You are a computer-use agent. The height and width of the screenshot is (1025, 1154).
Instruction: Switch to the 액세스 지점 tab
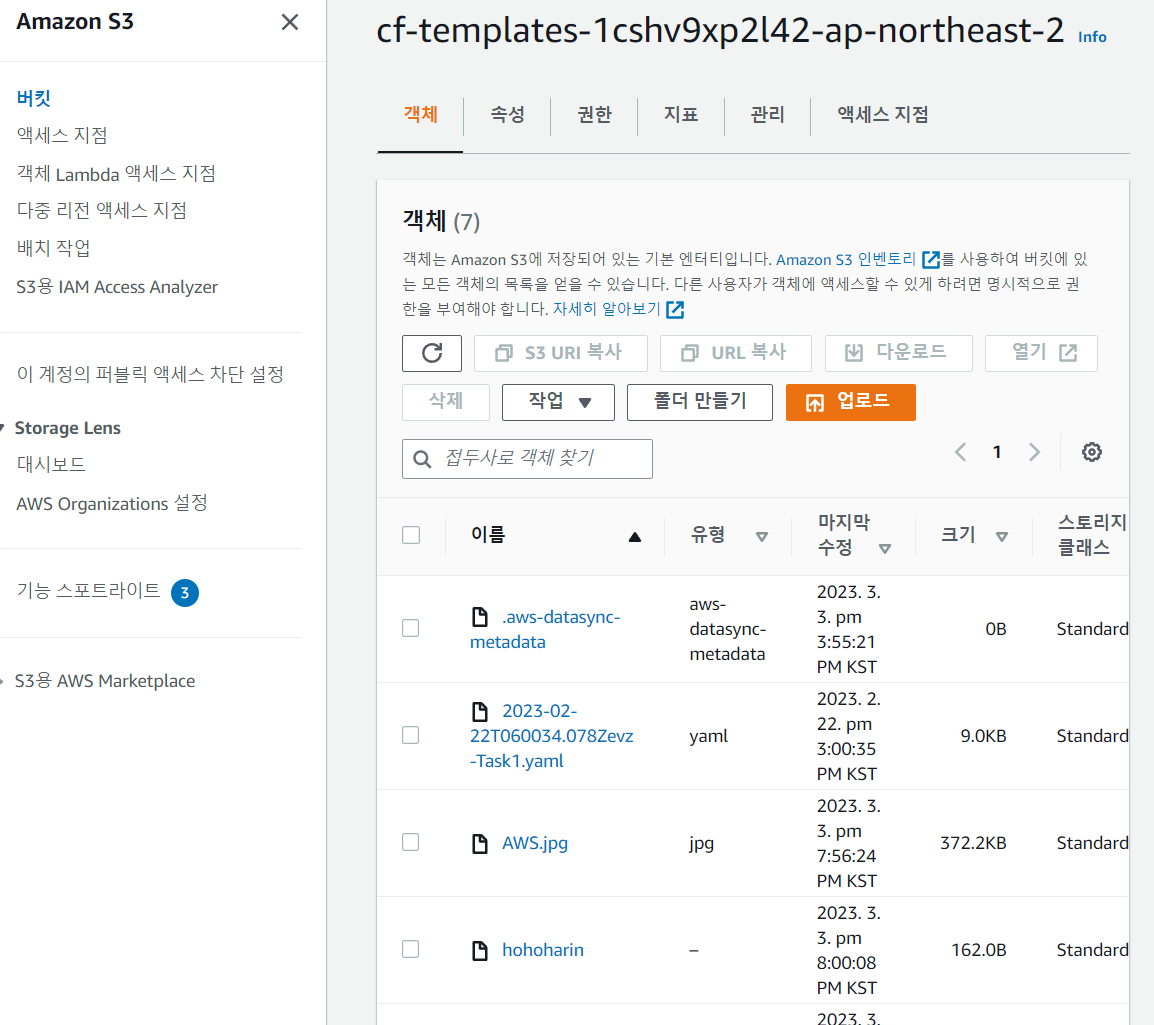(x=882, y=115)
